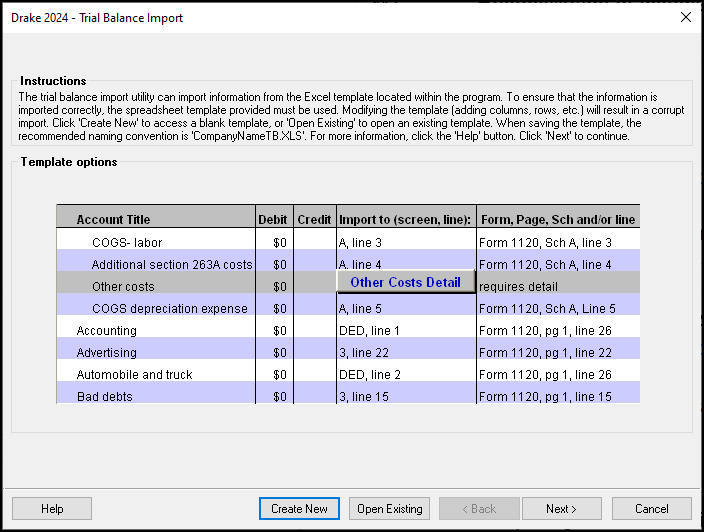The width and height of the screenshot is (704, 532).
Task: Select the 'Bad debts' account title
Action: tap(105, 396)
